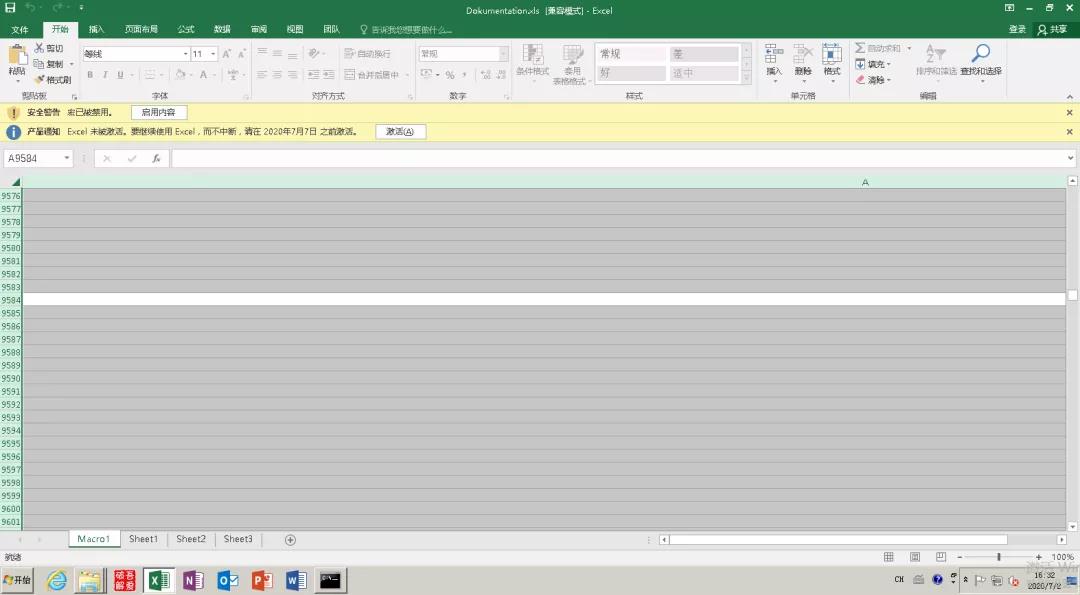Click the zoom slider handle
Viewport: 1080px width, 595px height.
pyautogui.click(x=999, y=557)
